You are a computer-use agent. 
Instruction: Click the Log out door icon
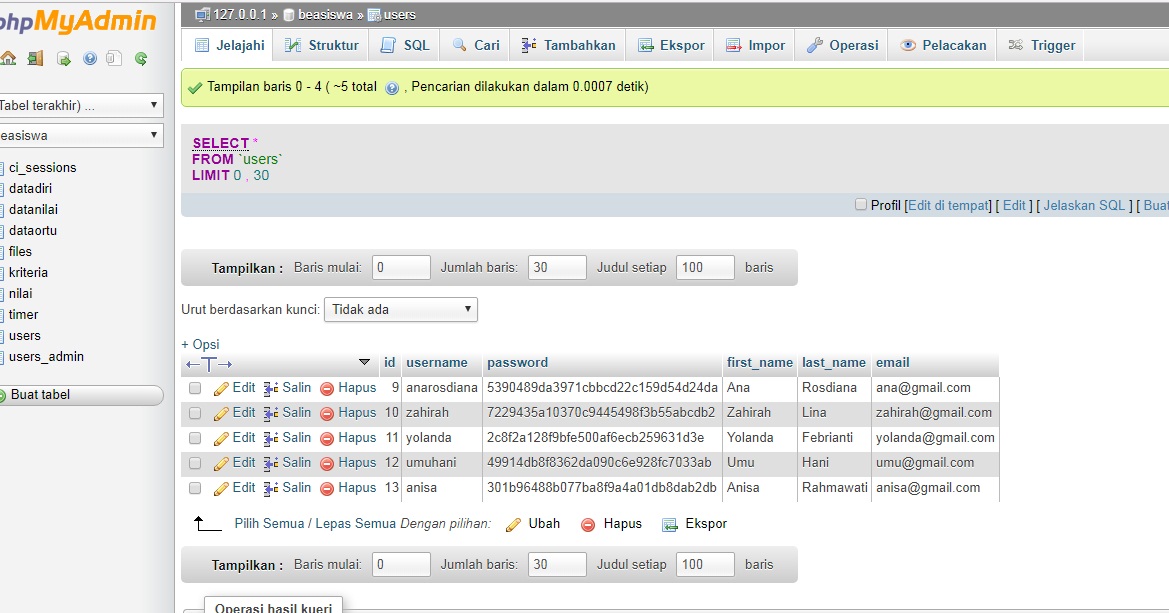click(34, 58)
